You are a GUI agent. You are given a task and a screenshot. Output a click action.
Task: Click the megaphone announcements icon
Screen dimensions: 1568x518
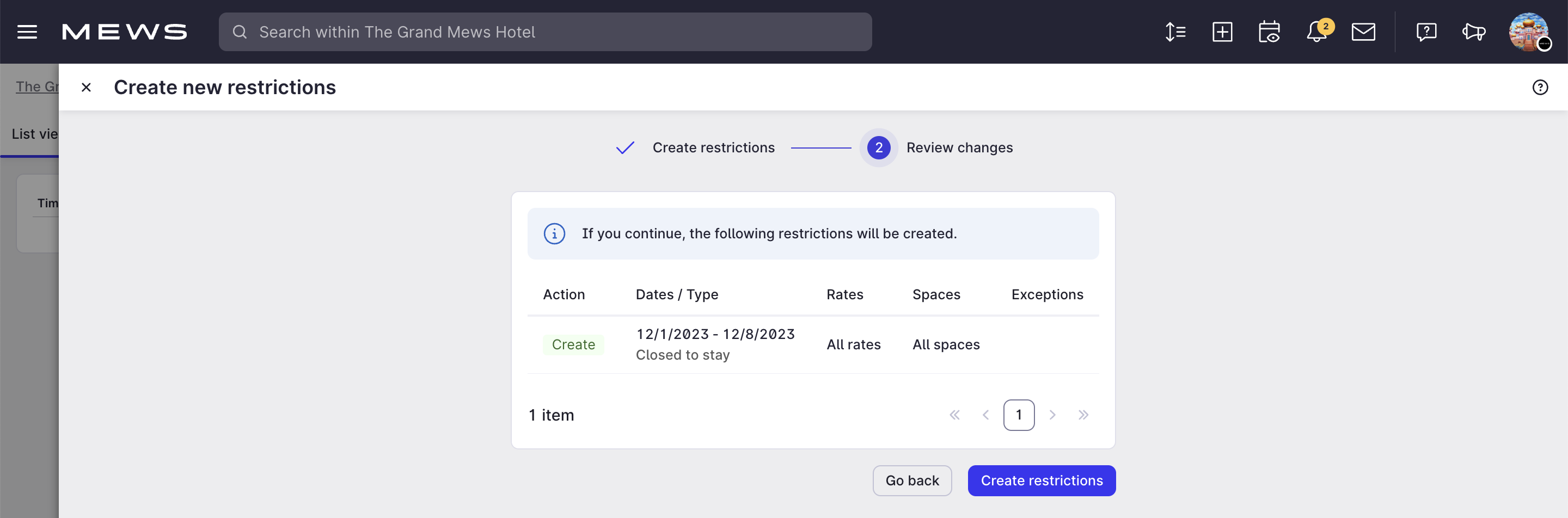tap(1474, 32)
